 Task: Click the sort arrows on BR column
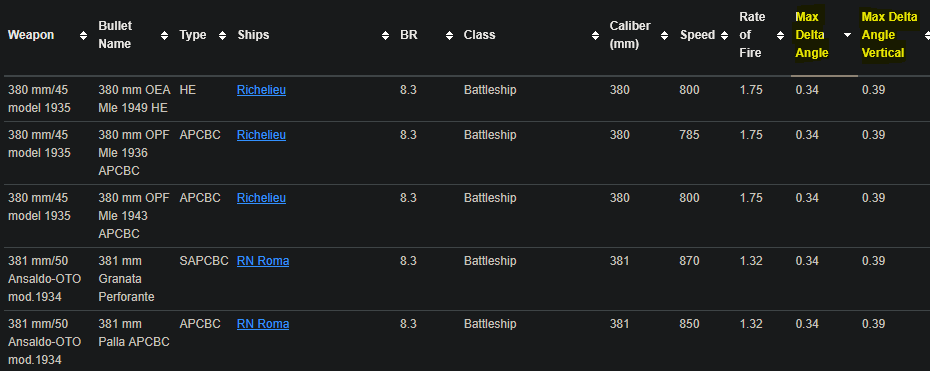click(x=449, y=36)
